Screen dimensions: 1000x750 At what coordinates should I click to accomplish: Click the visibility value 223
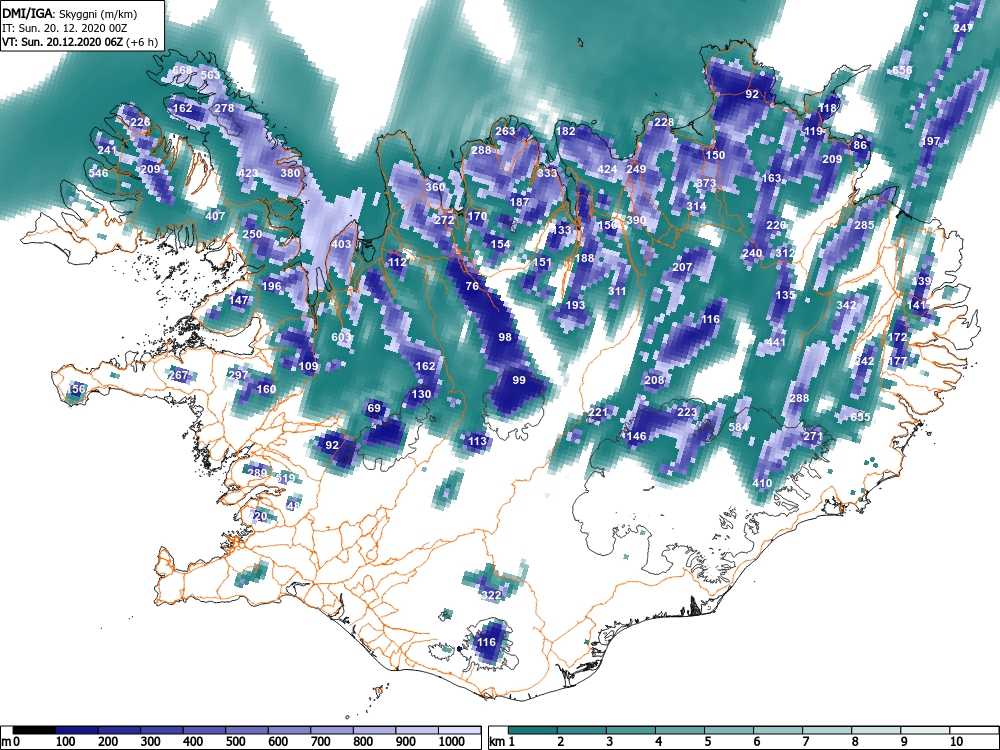pyautogui.click(x=687, y=412)
